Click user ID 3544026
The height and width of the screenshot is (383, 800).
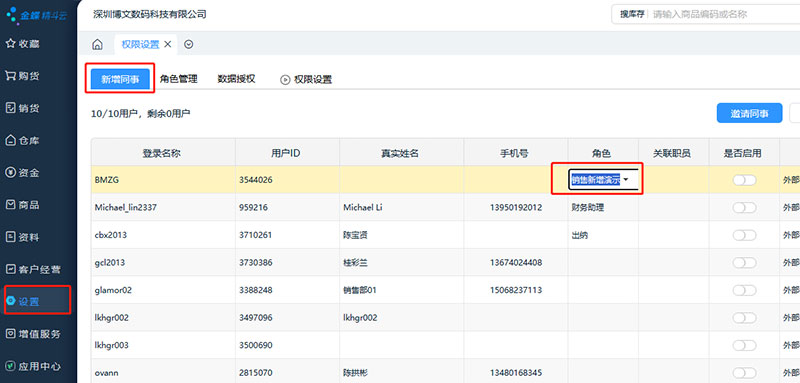256,180
